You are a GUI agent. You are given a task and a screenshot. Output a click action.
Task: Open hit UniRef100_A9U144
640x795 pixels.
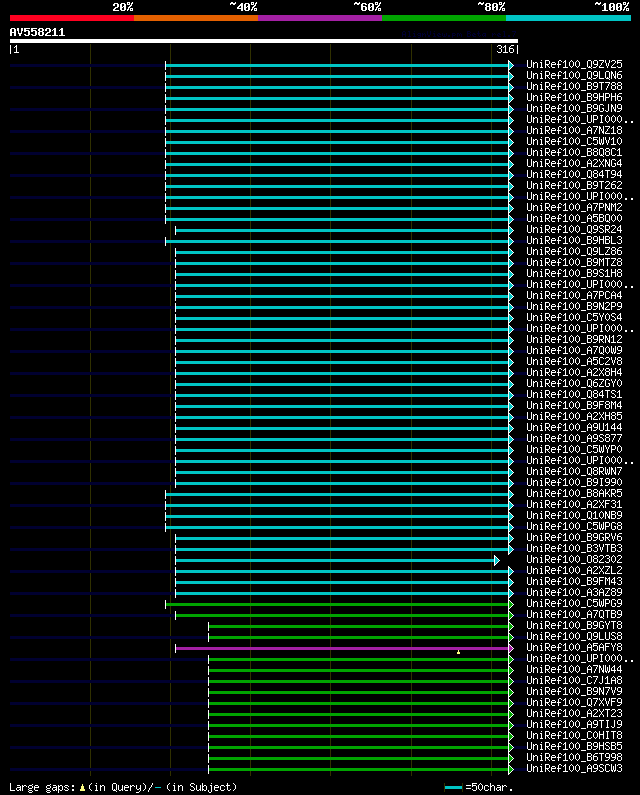[x=574, y=427]
